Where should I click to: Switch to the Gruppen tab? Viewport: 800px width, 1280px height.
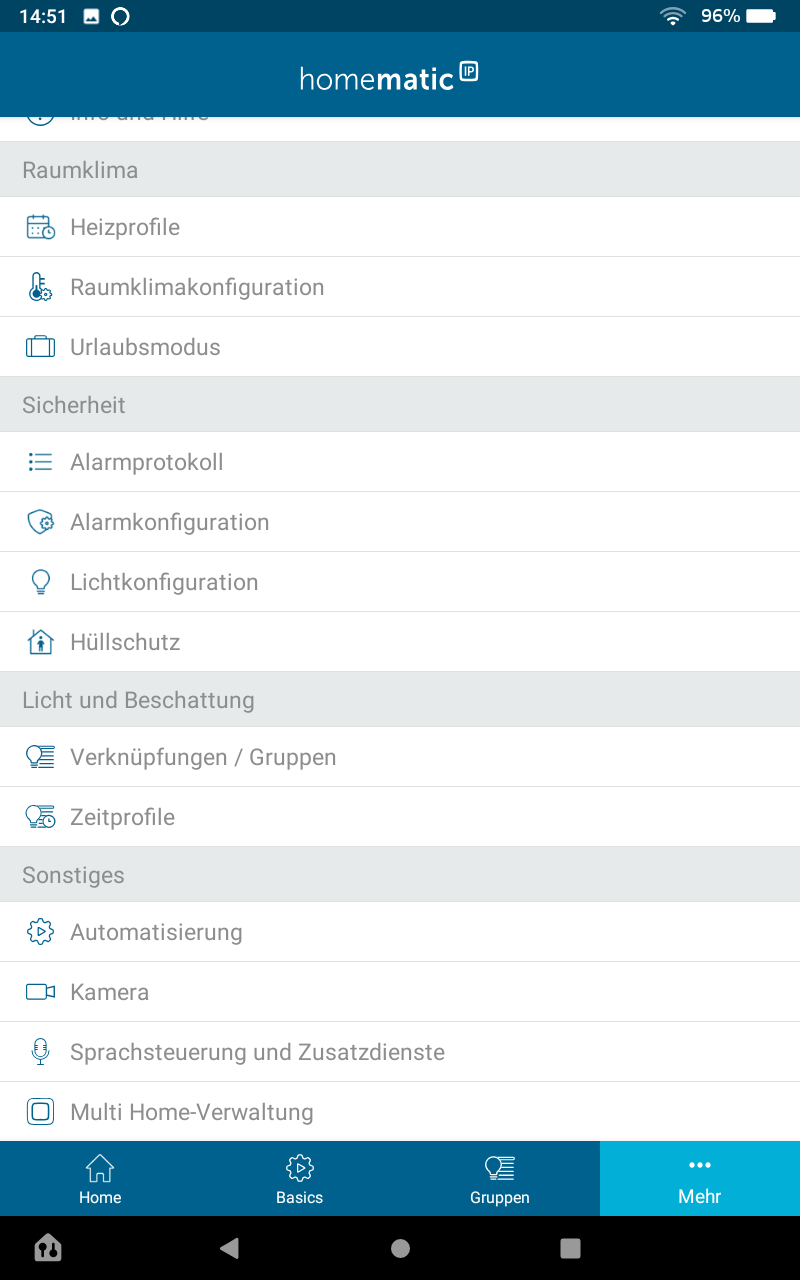[x=500, y=1179]
